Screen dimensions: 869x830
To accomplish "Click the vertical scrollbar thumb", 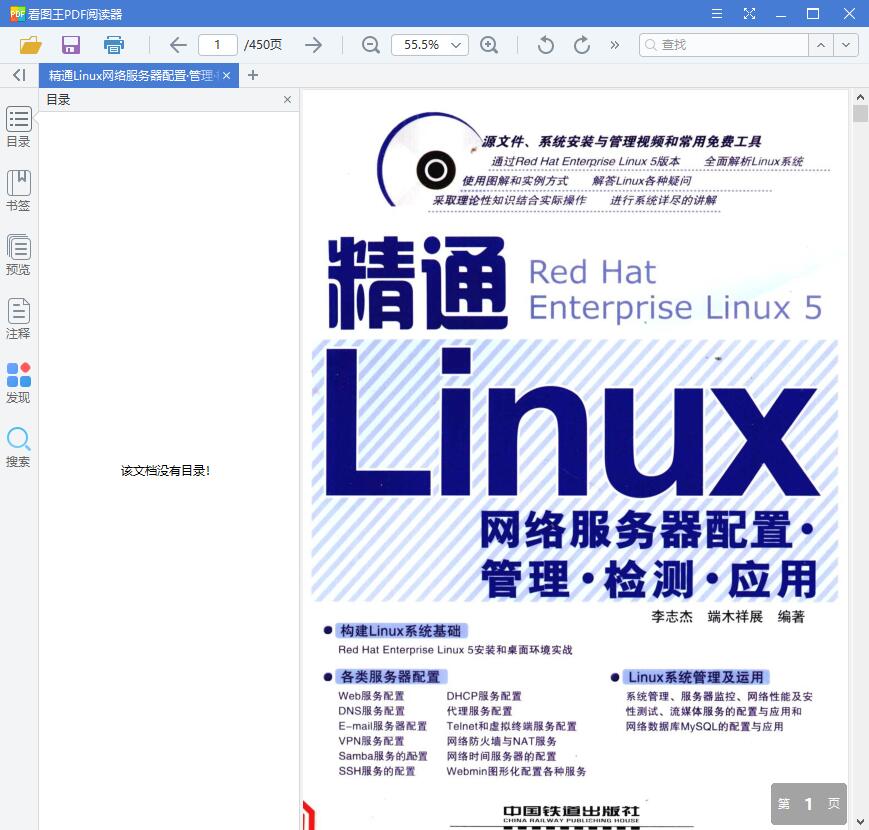I will pos(860,114).
